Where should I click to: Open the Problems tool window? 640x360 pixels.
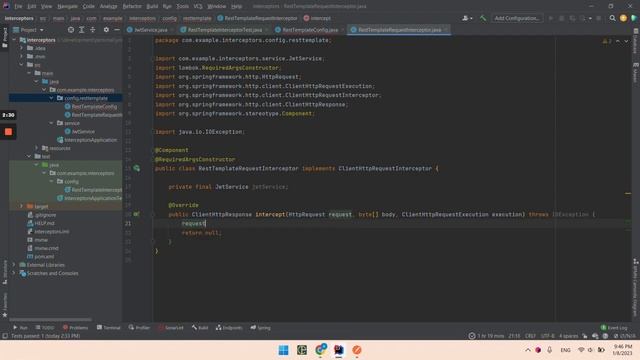coord(76,328)
